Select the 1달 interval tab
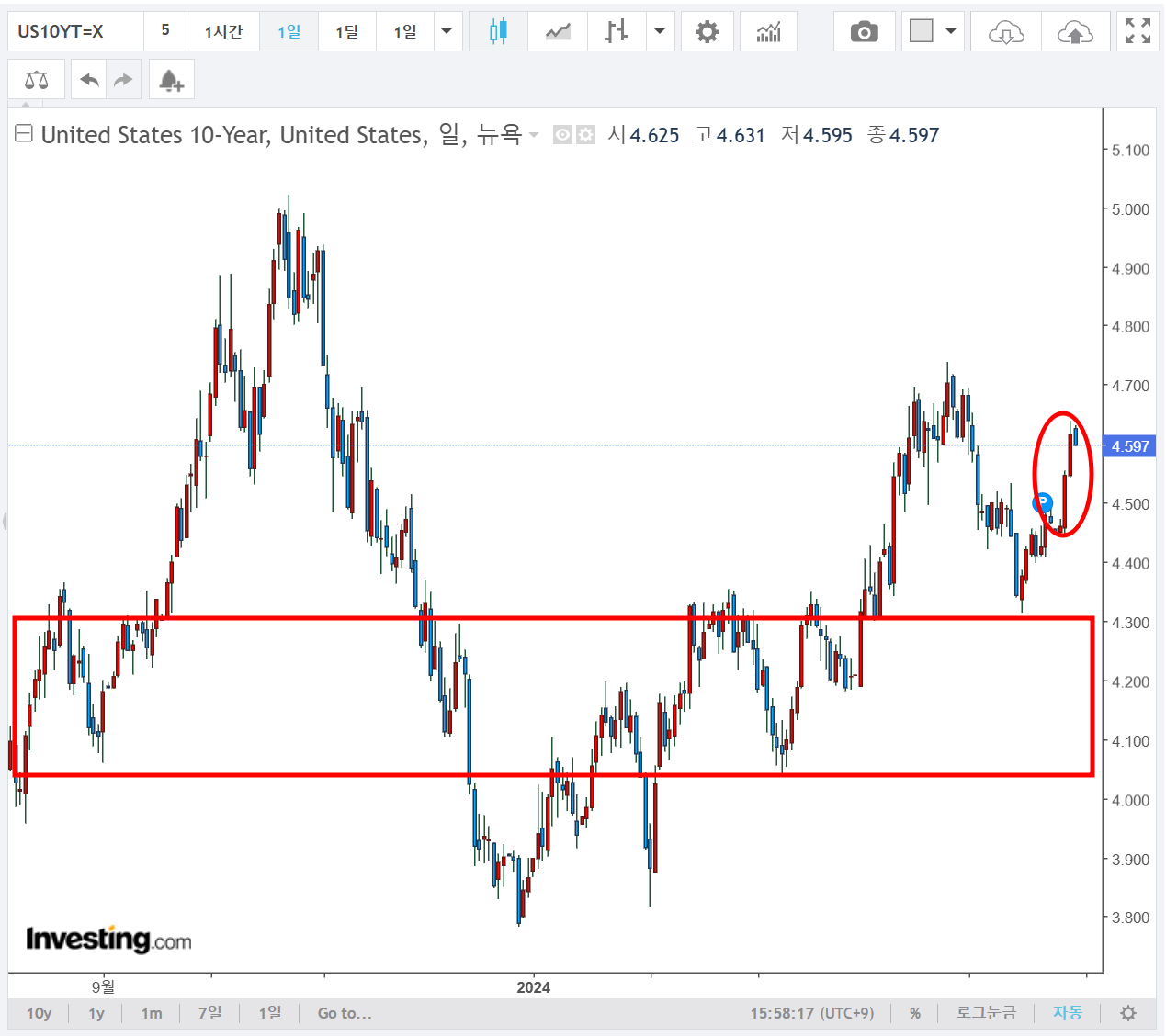1166x1036 pixels. tap(347, 32)
